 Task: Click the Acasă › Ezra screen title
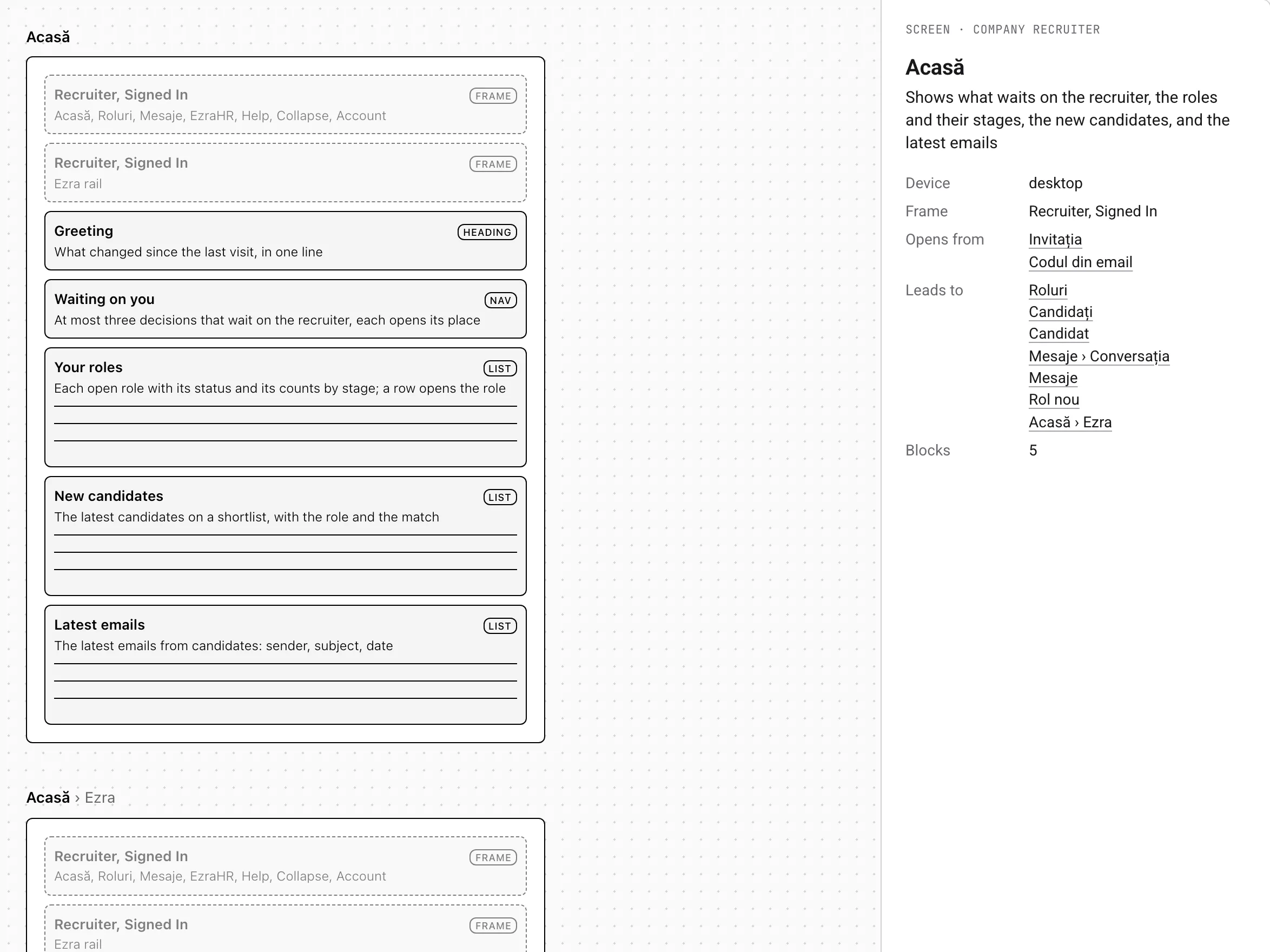(x=71, y=797)
